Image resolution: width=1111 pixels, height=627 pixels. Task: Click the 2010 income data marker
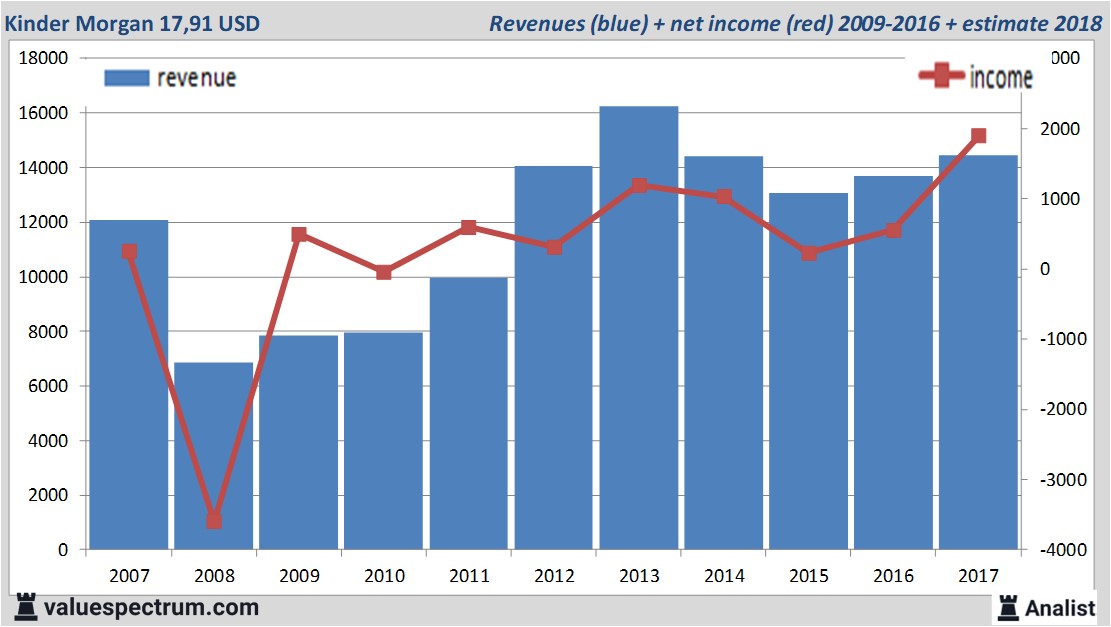pyautogui.click(x=384, y=272)
